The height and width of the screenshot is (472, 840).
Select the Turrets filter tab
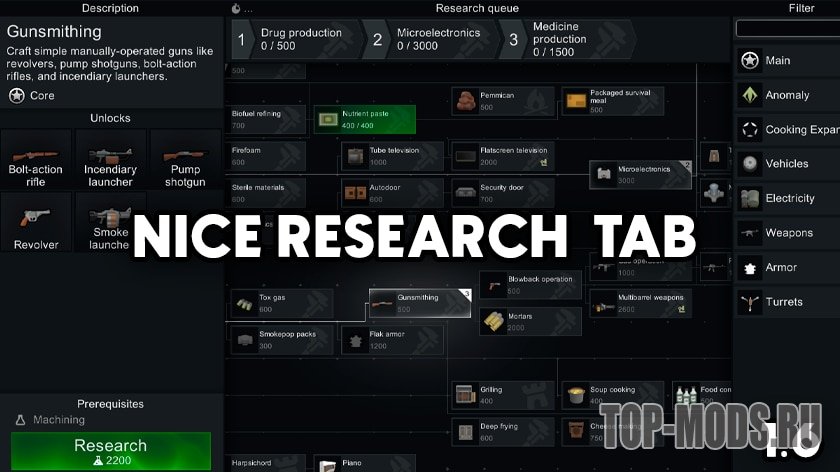click(x=788, y=302)
